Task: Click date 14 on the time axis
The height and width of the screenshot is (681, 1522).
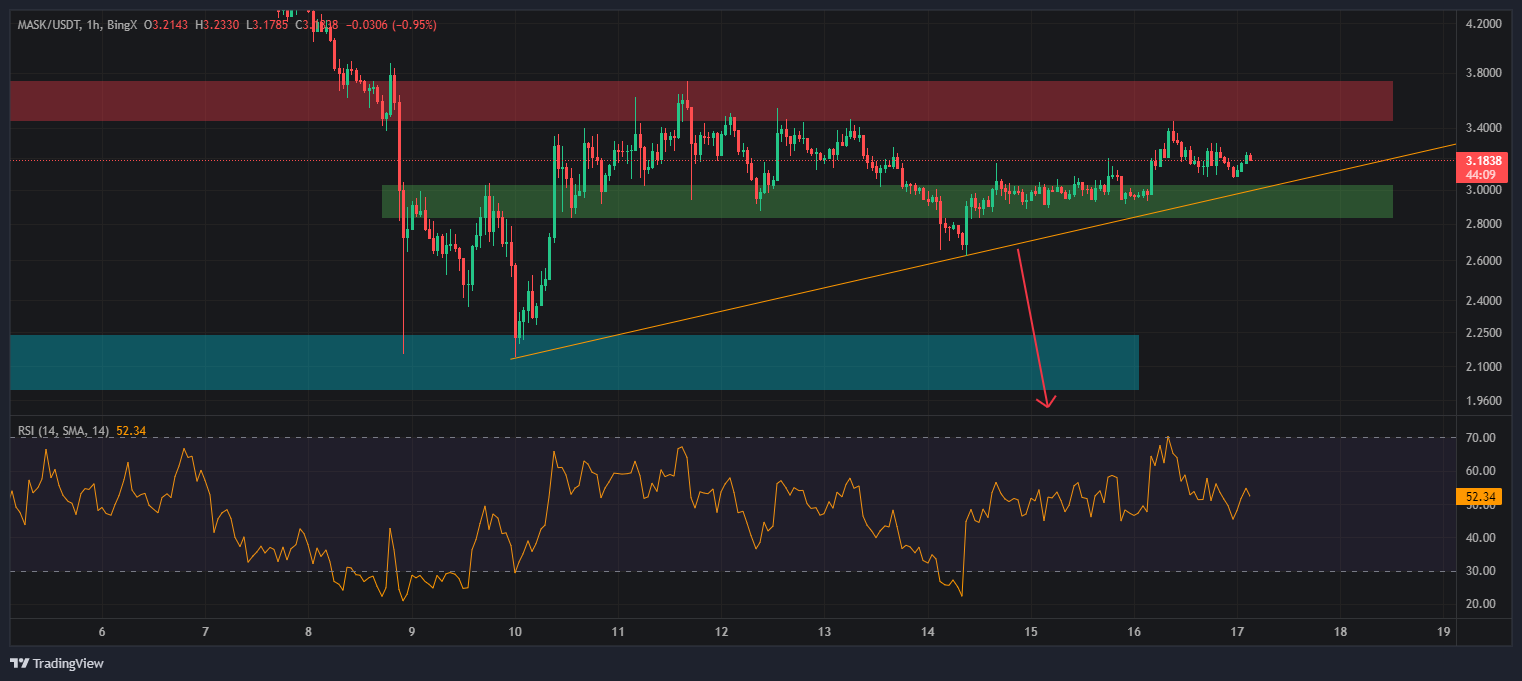Action: tap(928, 632)
